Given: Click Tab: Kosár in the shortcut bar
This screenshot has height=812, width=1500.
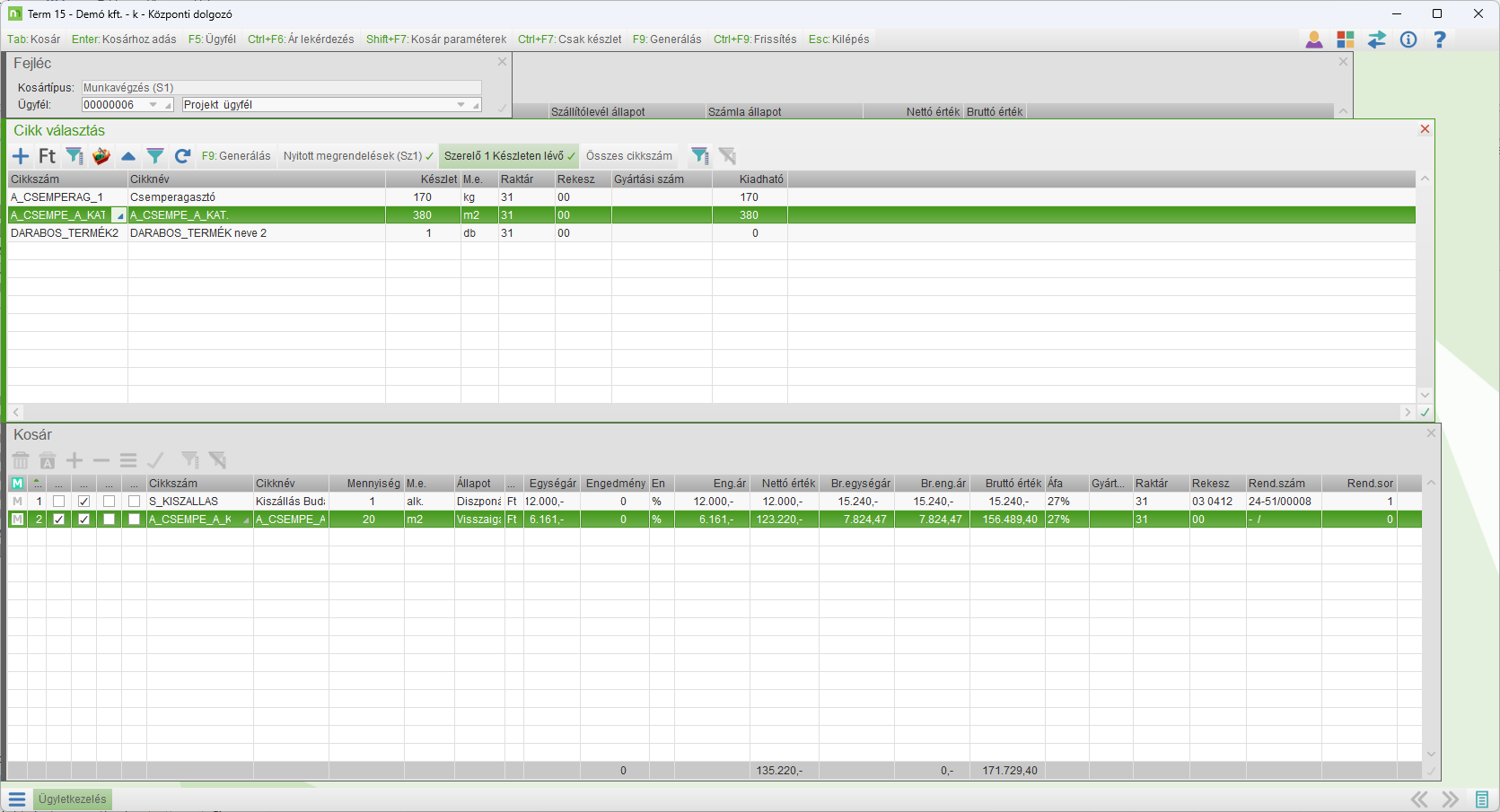Looking at the screenshot, I should click(34, 39).
